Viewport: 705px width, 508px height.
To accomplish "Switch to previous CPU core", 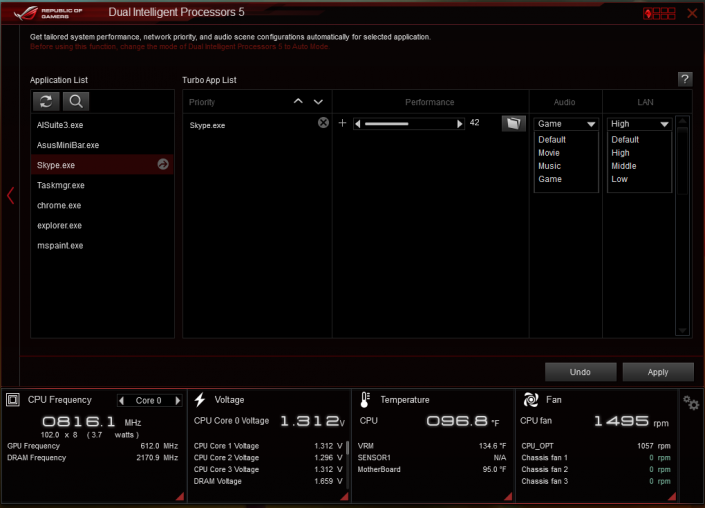I will click(121, 400).
